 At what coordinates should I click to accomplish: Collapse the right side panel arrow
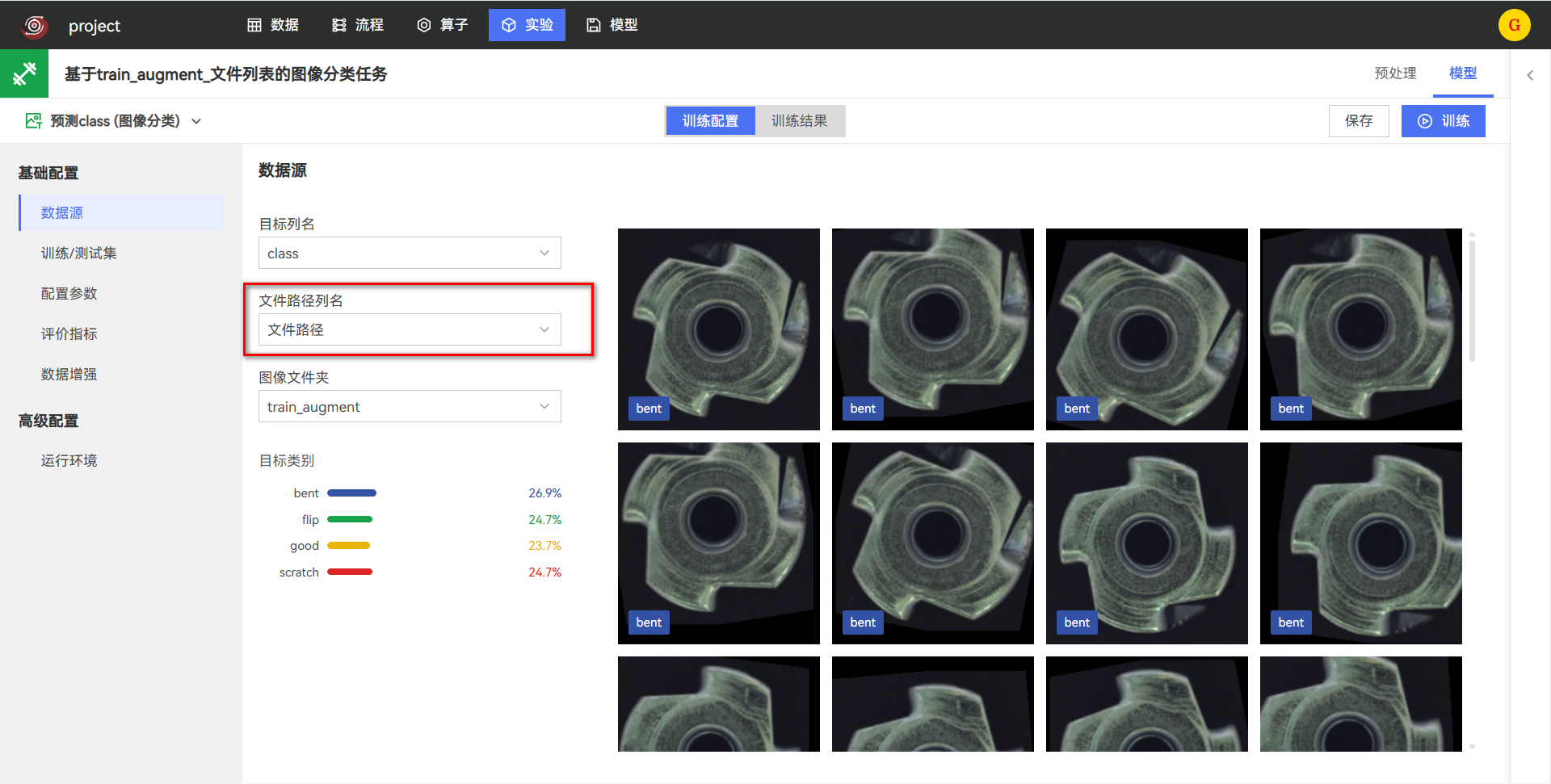pyautogui.click(x=1530, y=75)
